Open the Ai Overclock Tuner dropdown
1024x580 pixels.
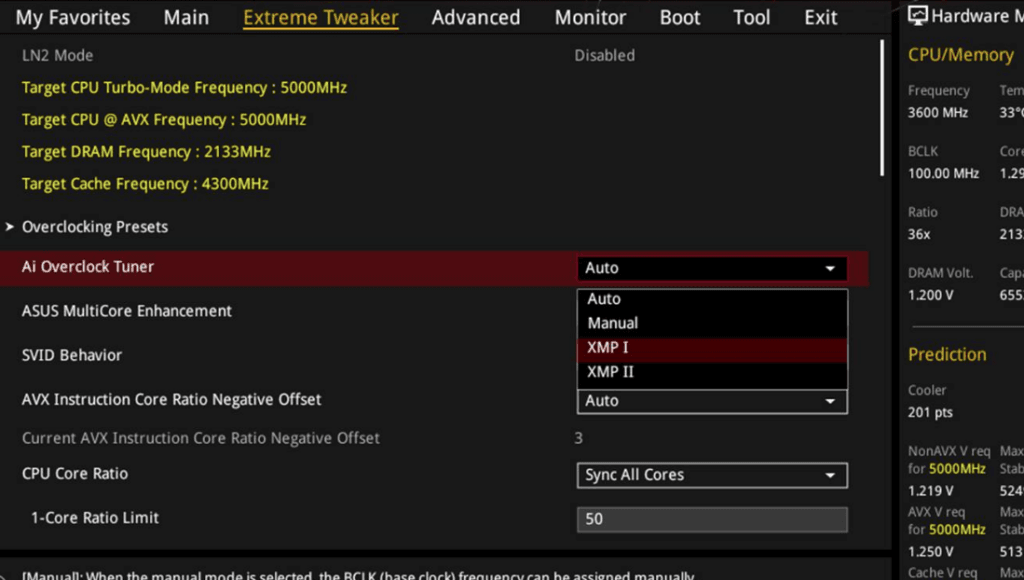712,268
